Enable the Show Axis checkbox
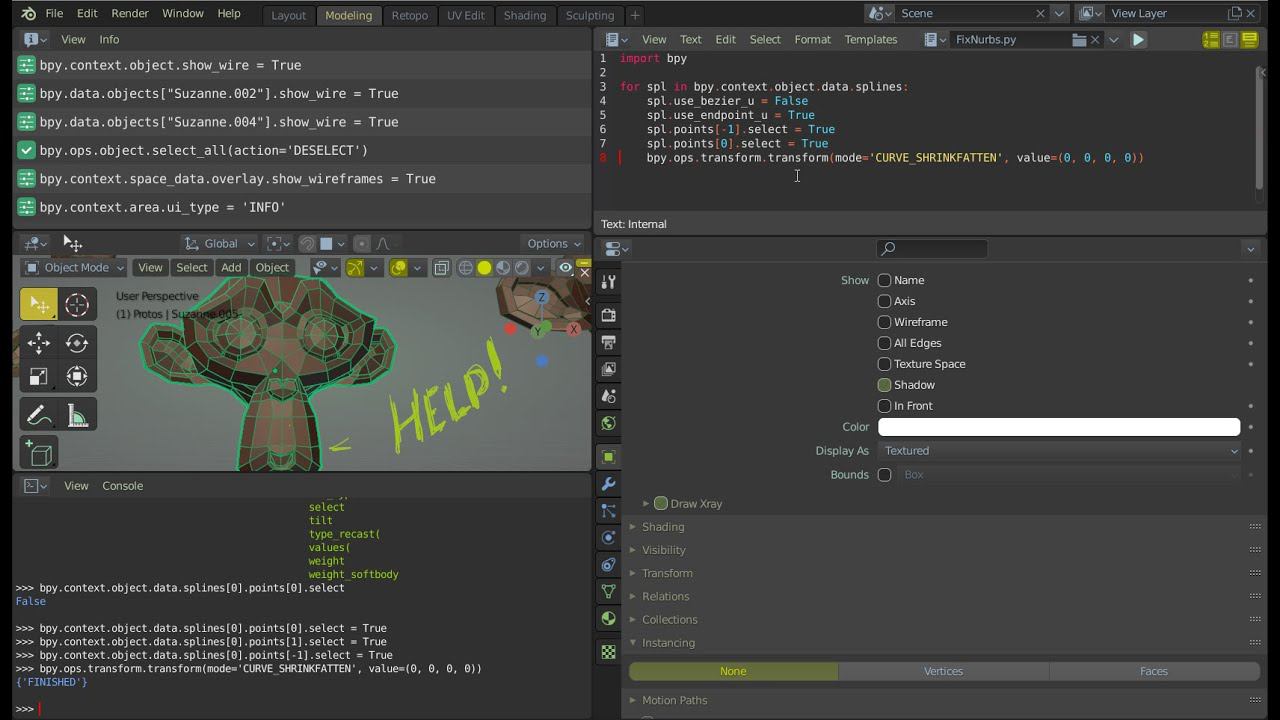This screenshot has width=1280, height=720. (x=884, y=301)
